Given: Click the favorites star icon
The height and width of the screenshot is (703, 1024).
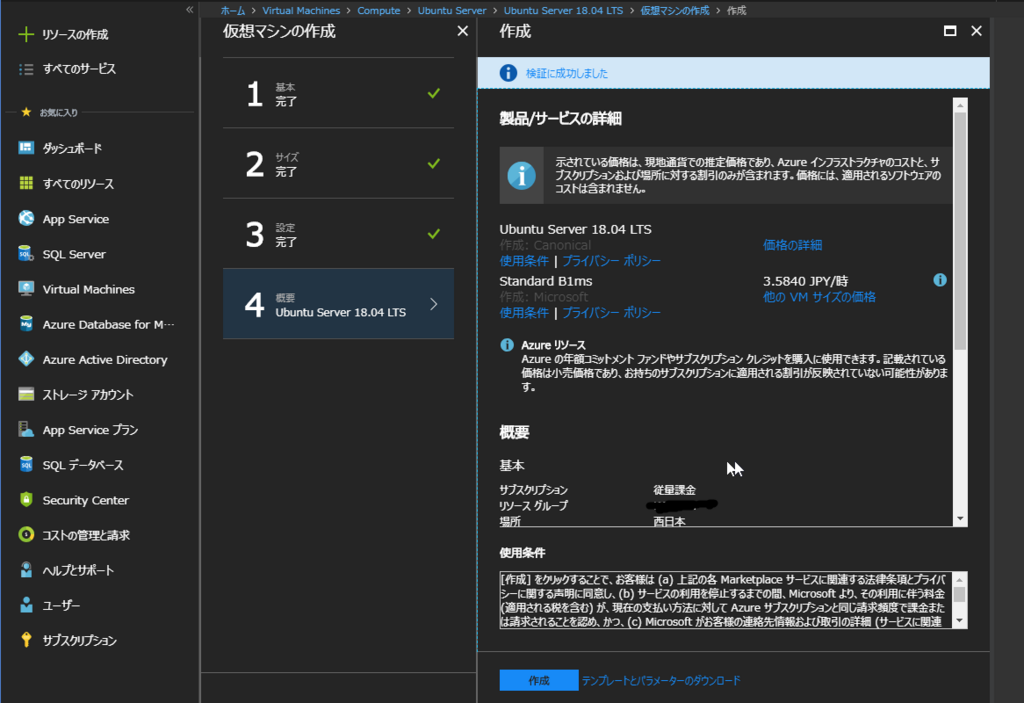Looking at the screenshot, I should (x=25, y=112).
